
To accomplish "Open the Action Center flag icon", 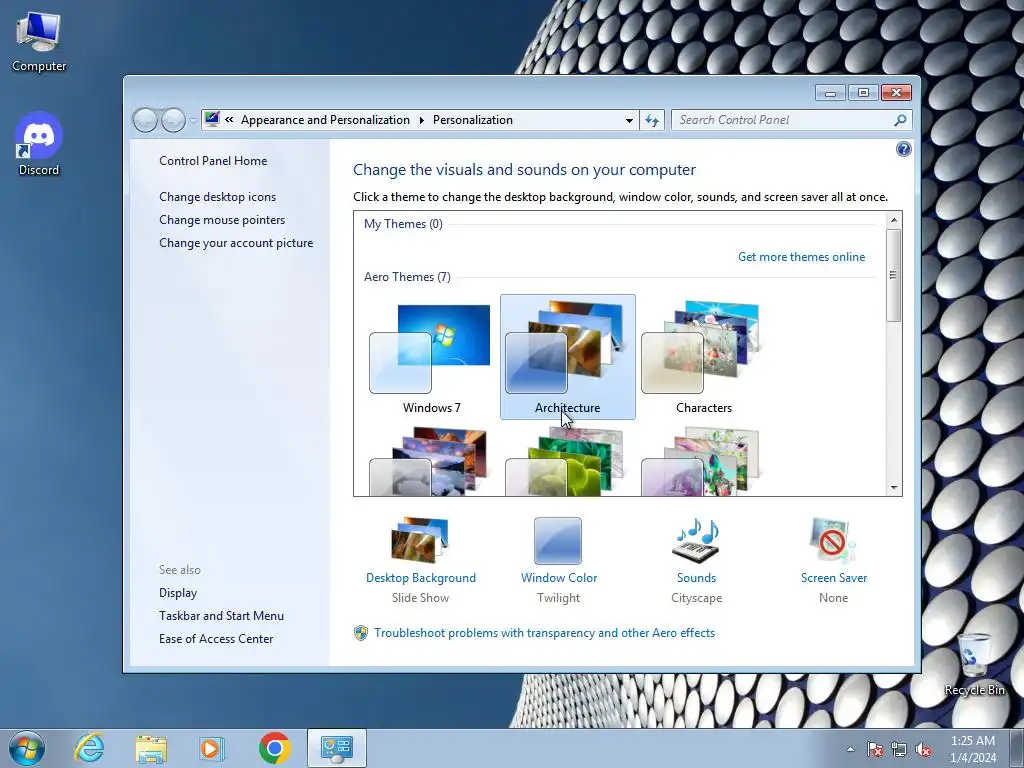I will (875, 749).
